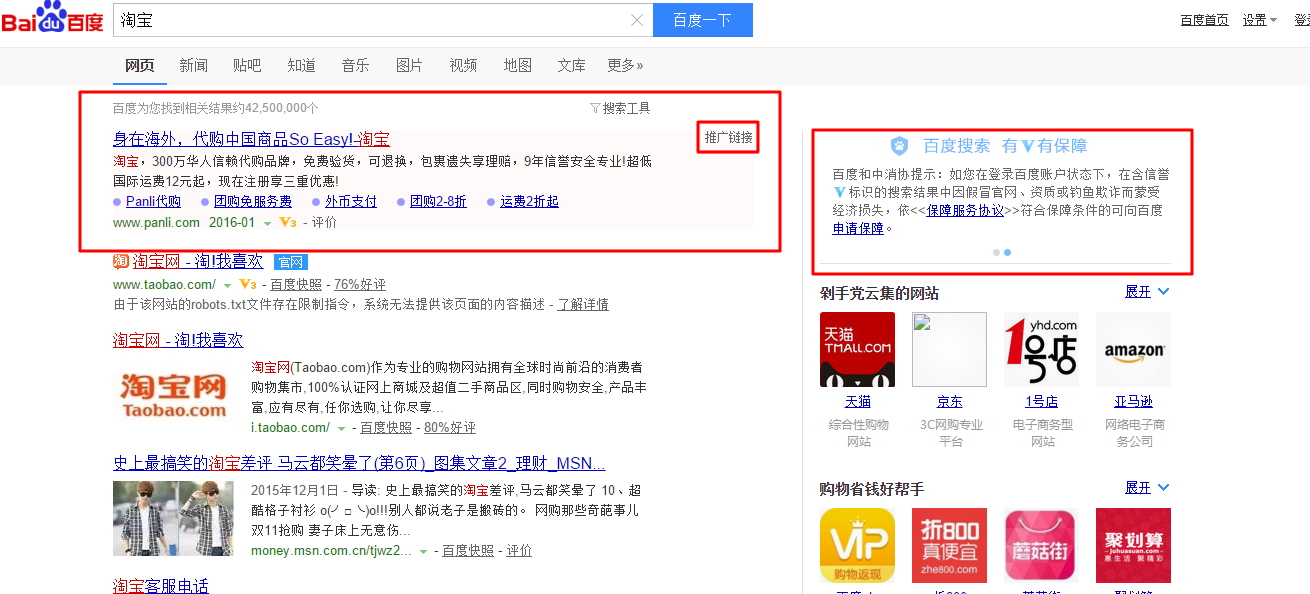The height and width of the screenshot is (594, 1310).
Task: Switch to the 新闻 tab
Action: point(193,65)
